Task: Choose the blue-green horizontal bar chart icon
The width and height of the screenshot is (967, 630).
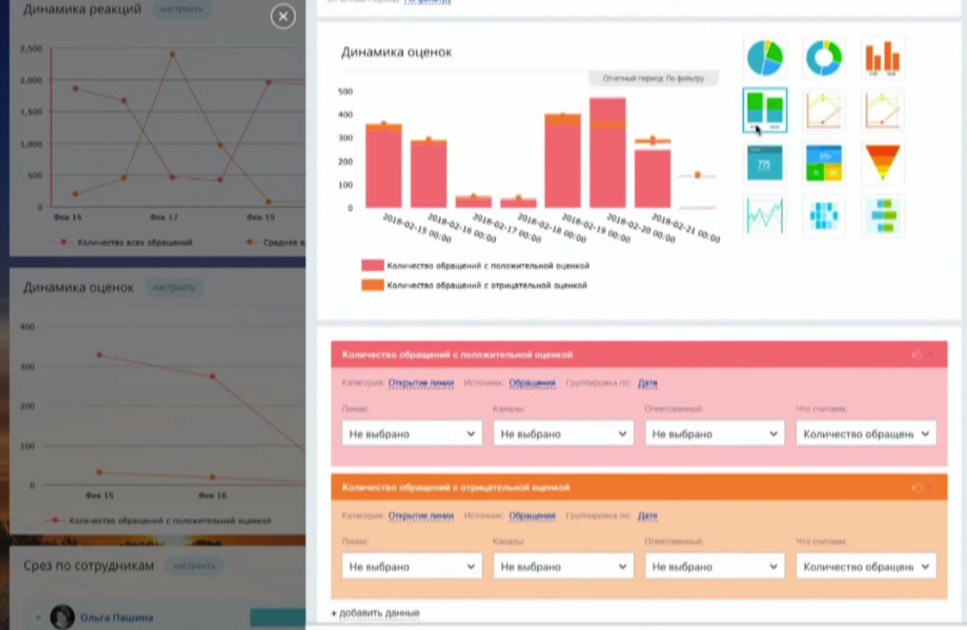Action: (882, 216)
